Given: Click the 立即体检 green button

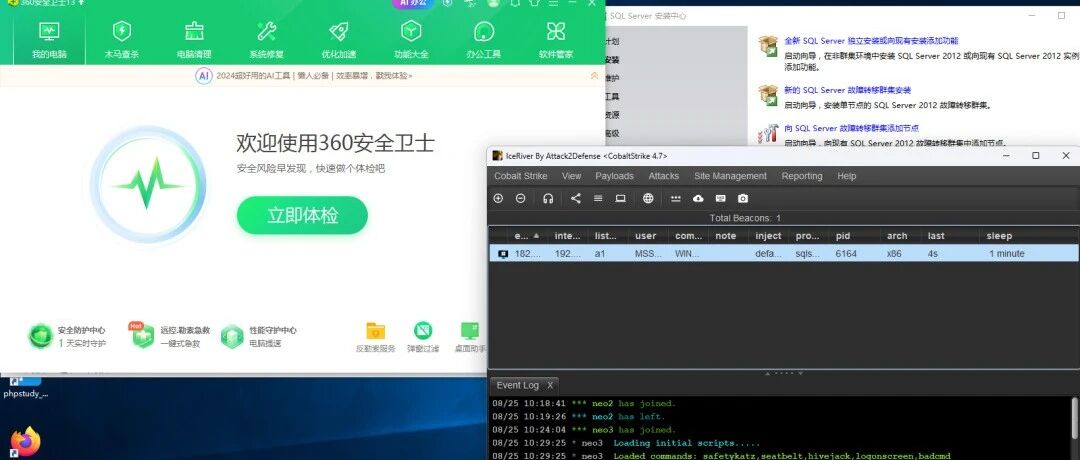Looking at the screenshot, I should click(x=302, y=216).
